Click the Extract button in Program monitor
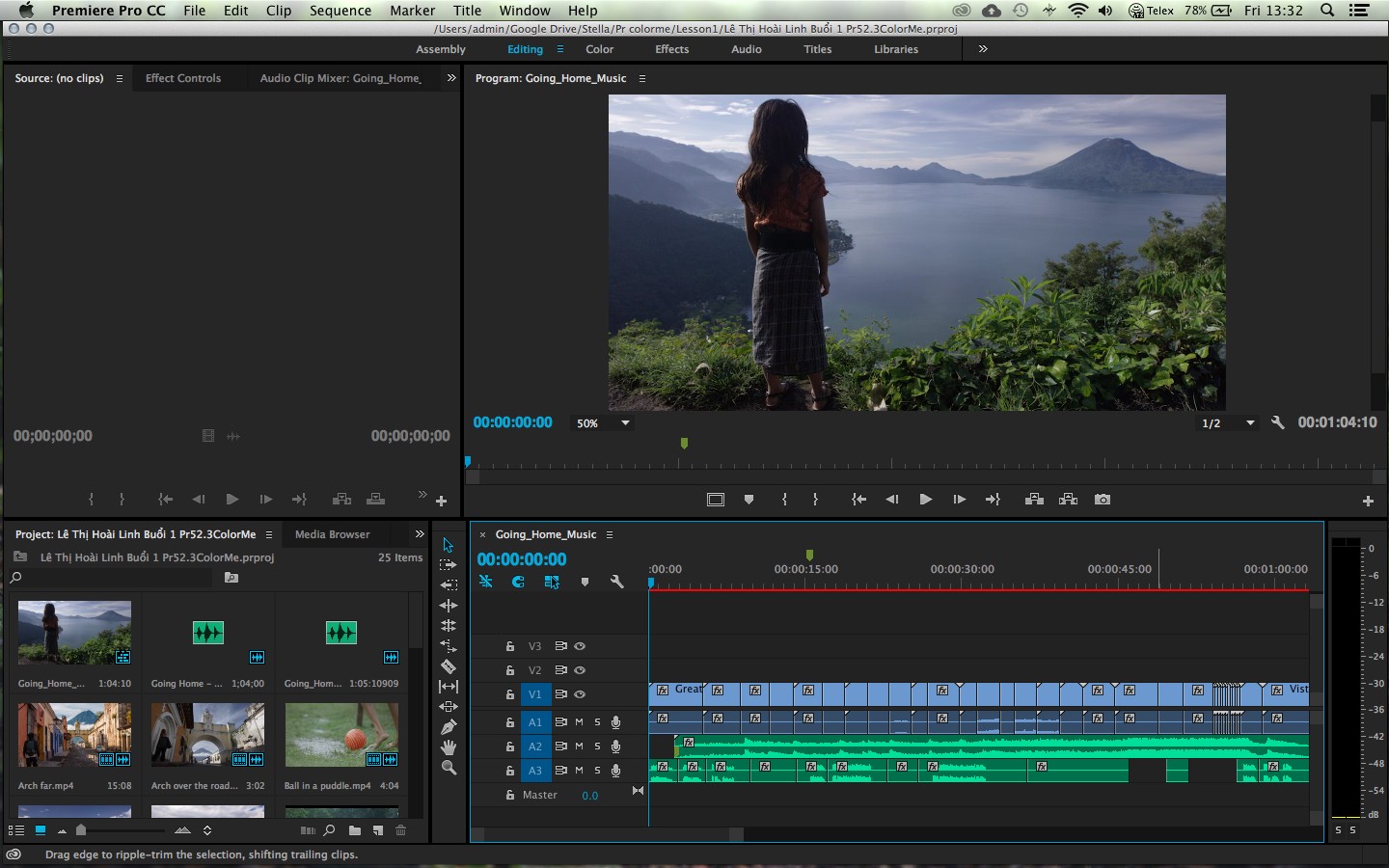 [1068, 500]
